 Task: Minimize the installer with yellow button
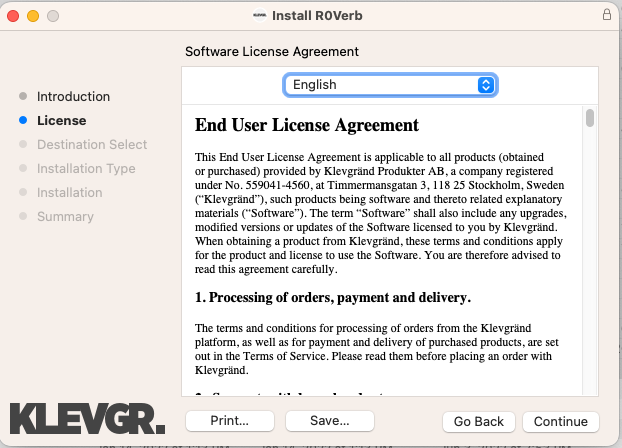coord(33,16)
